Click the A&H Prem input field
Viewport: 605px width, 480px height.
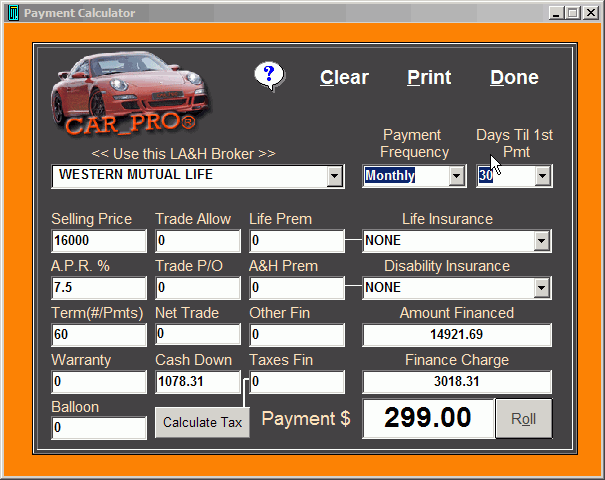click(297, 288)
